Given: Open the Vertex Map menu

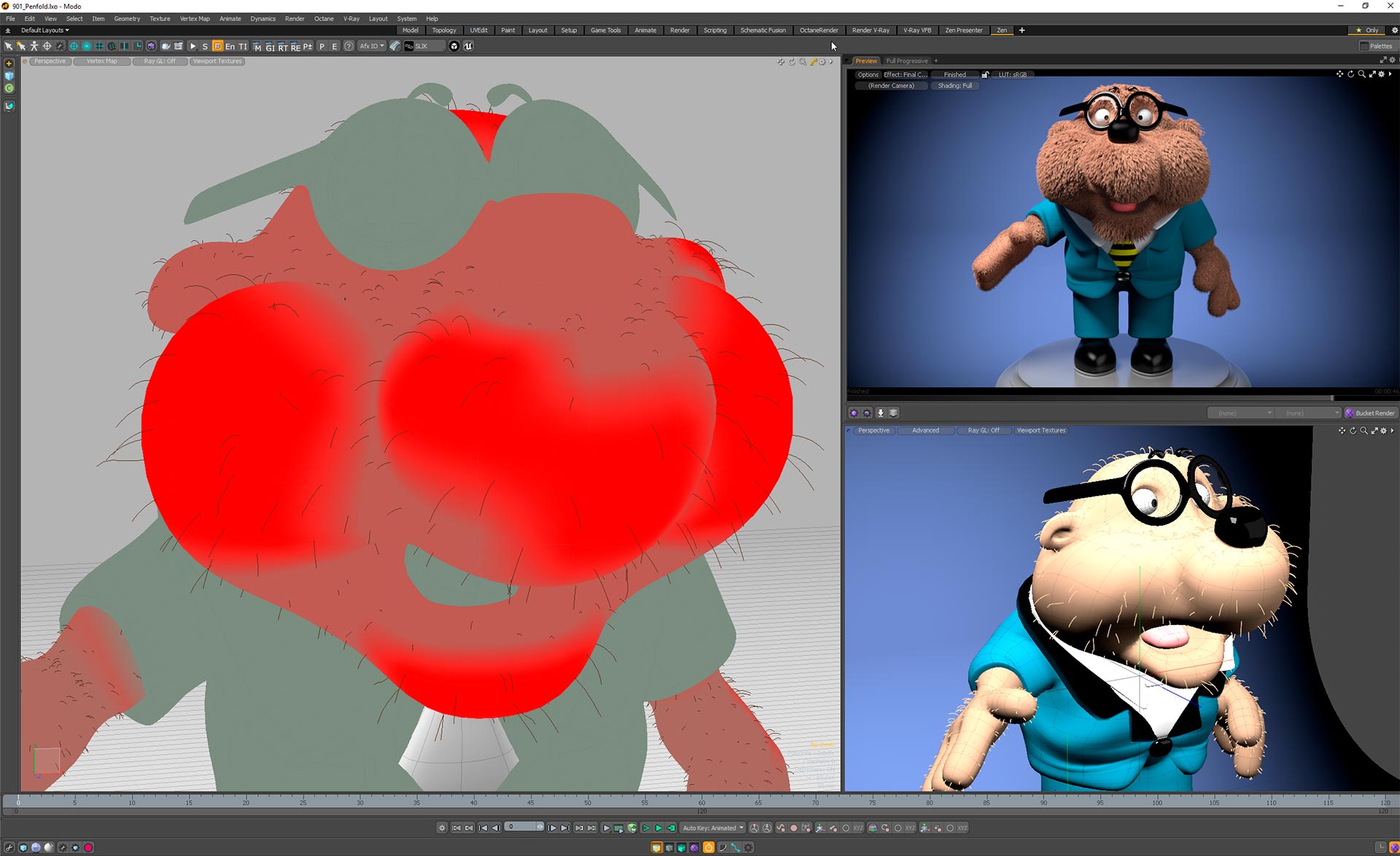Looking at the screenshot, I should (194, 19).
